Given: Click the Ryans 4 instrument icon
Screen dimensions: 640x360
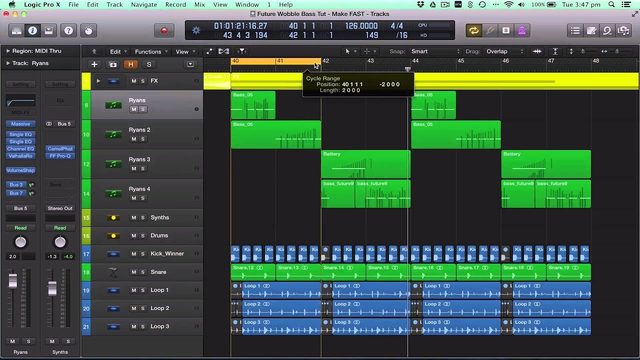Looking at the screenshot, I should pyautogui.click(x=113, y=193).
